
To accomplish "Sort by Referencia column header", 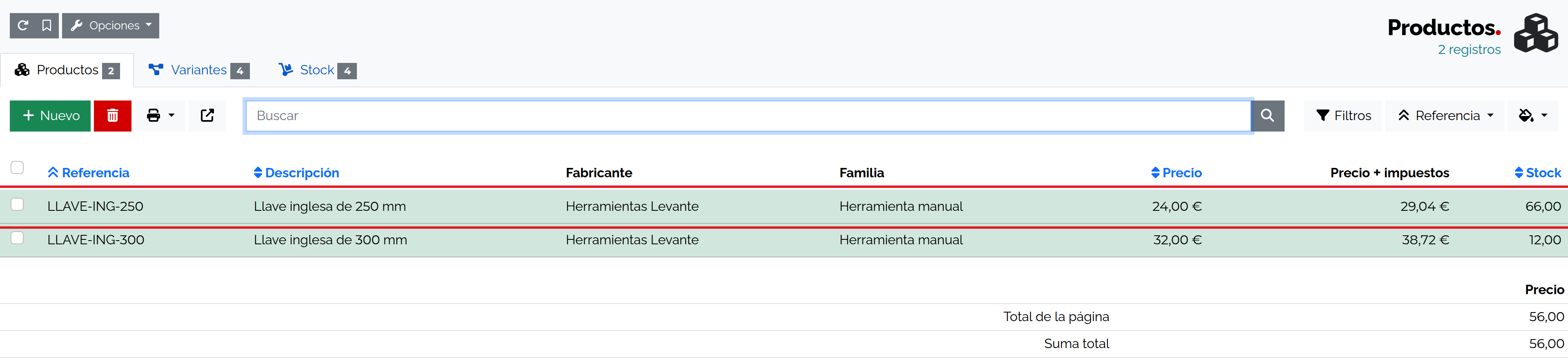I will tap(89, 173).
